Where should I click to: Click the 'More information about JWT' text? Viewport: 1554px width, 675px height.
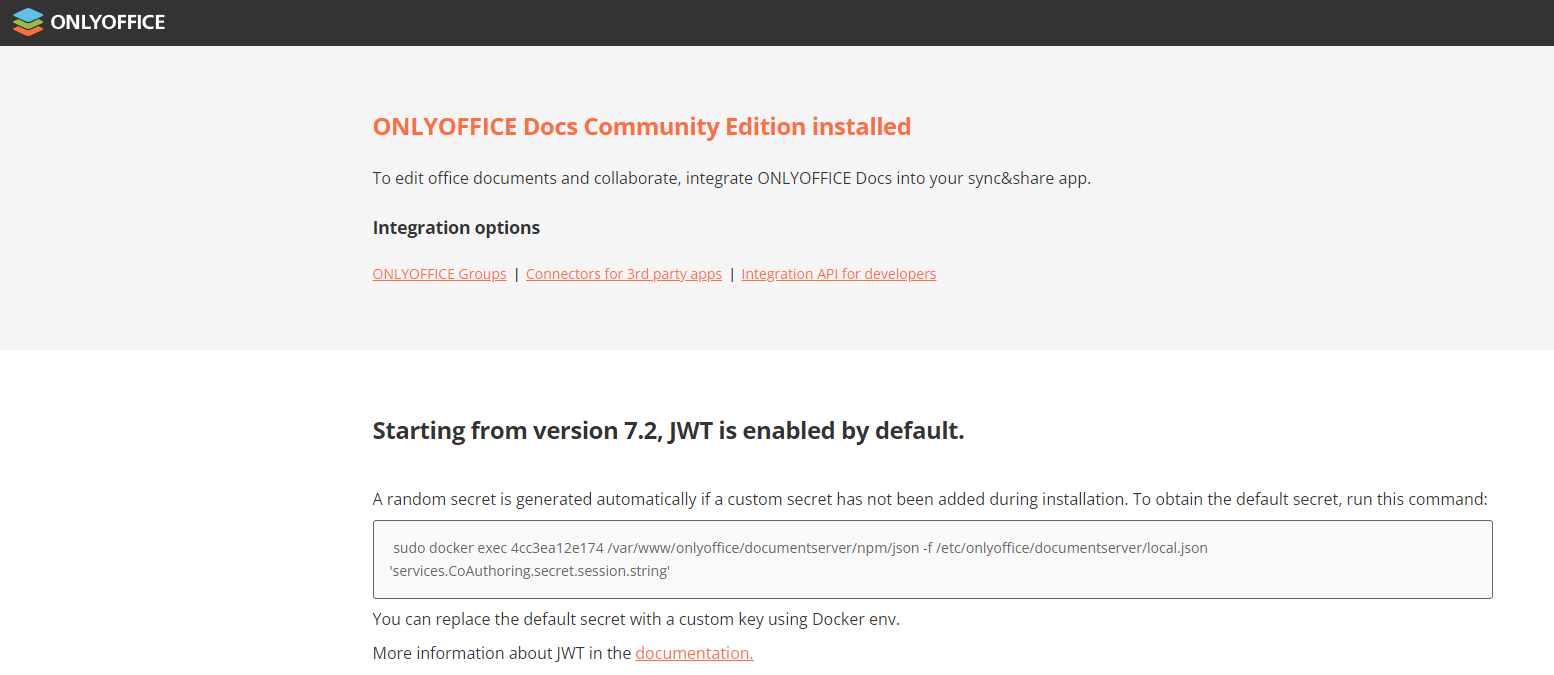coord(501,653)
